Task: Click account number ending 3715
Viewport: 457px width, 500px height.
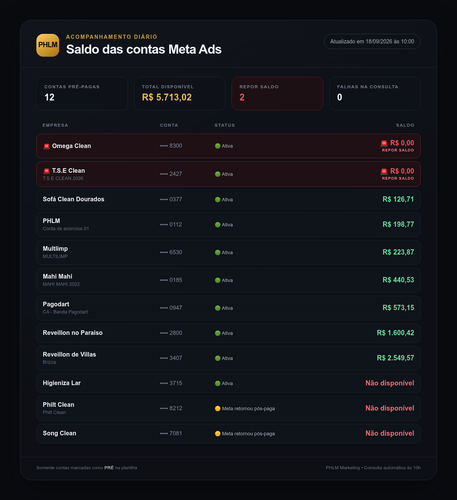Action: [171, 383]
